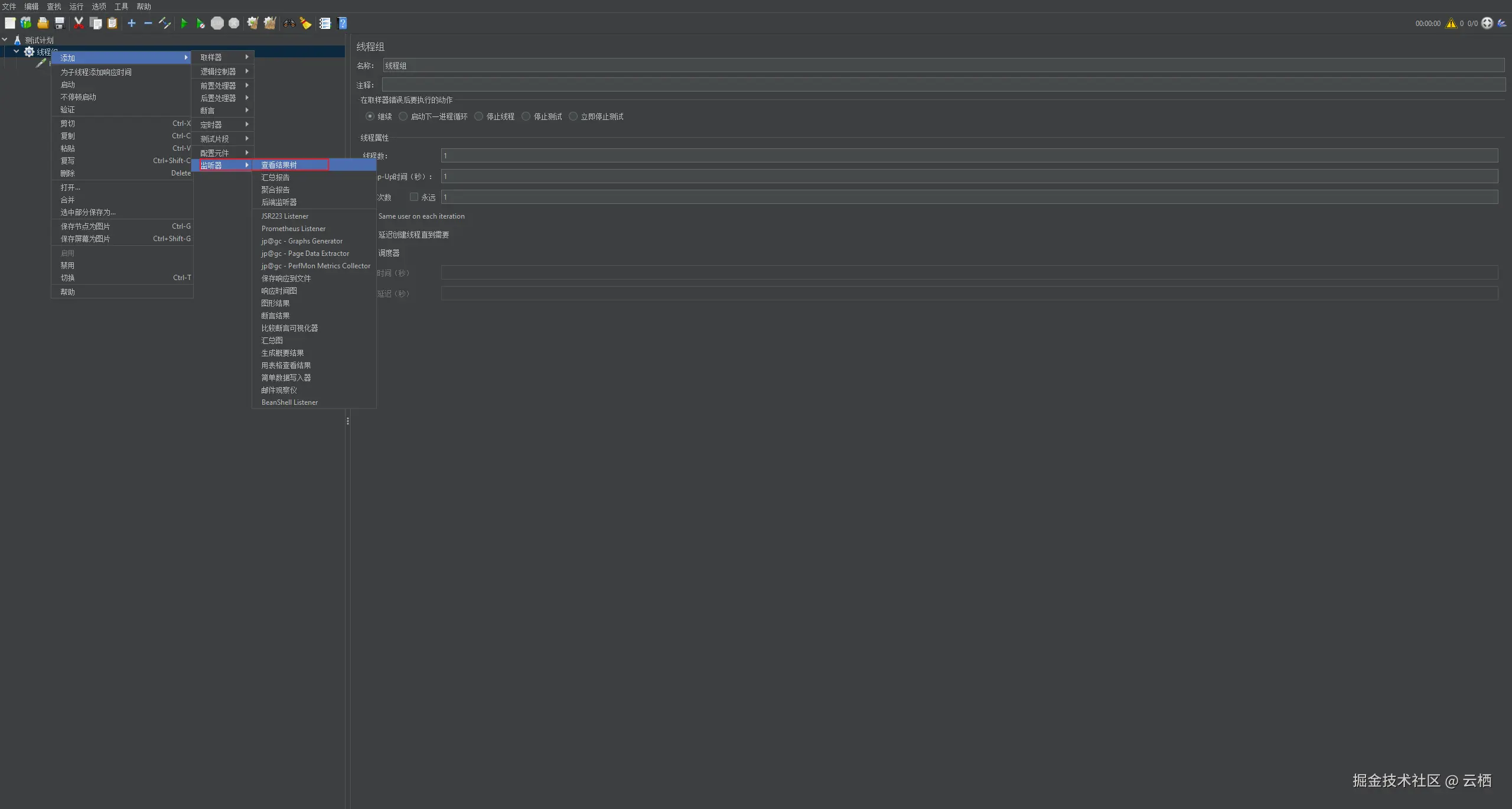The height and width of the screenshot is (809, 1512).
Task: Click 保存节点为图片 context menu entry
Action: click(x=85, y=226)
